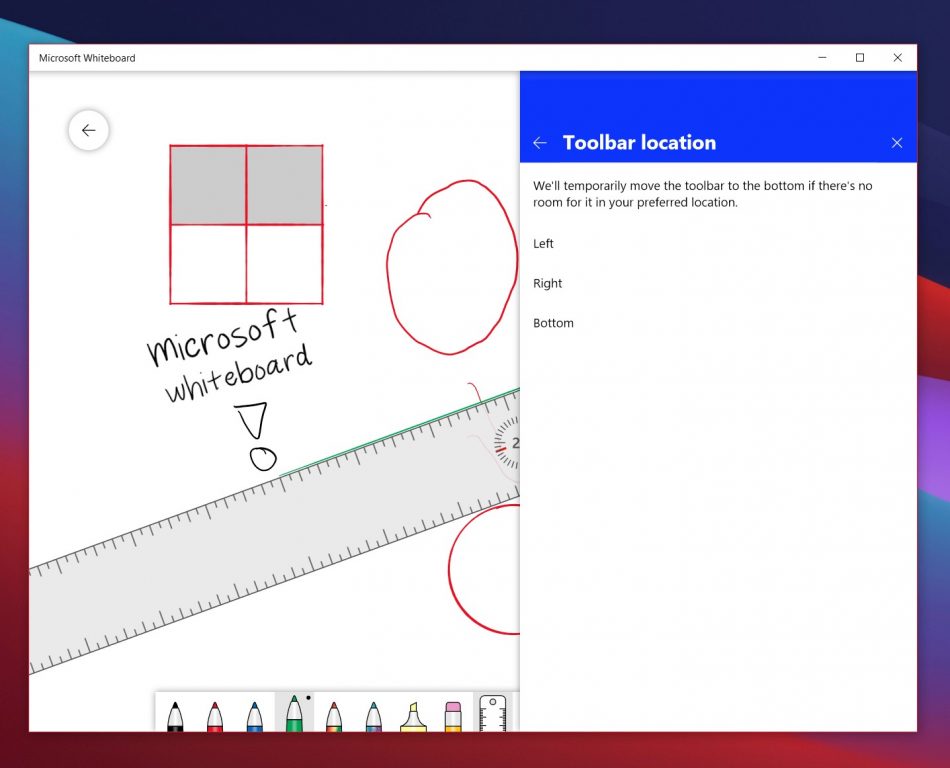This screenshot has width=950, height=768.
Task: Select the black pen tool
Action: 175,715
